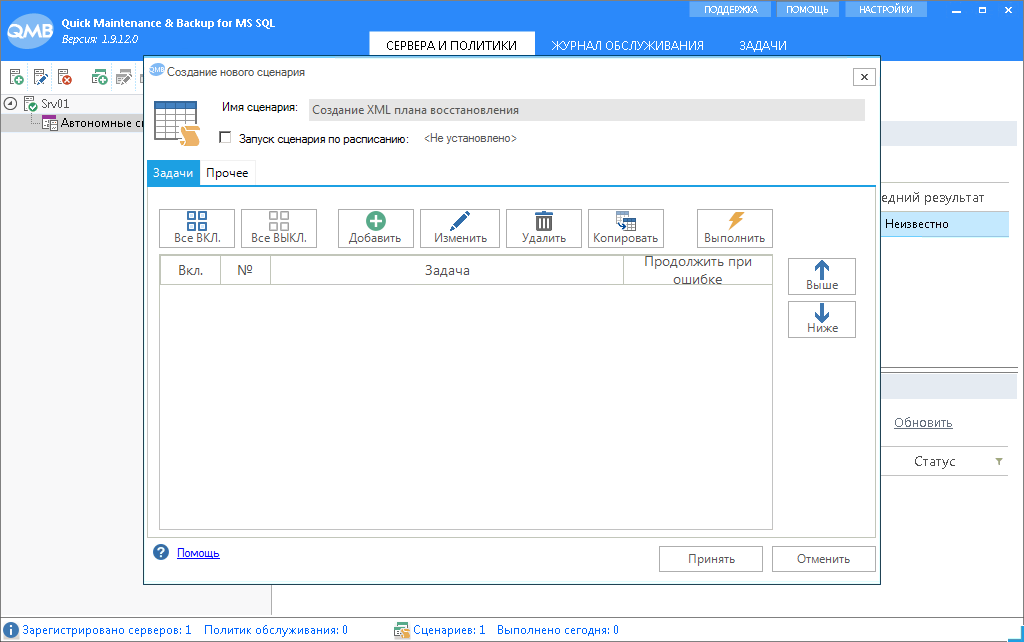
Task: Click the add policy toolbar icon
Action: pos(99,78)
